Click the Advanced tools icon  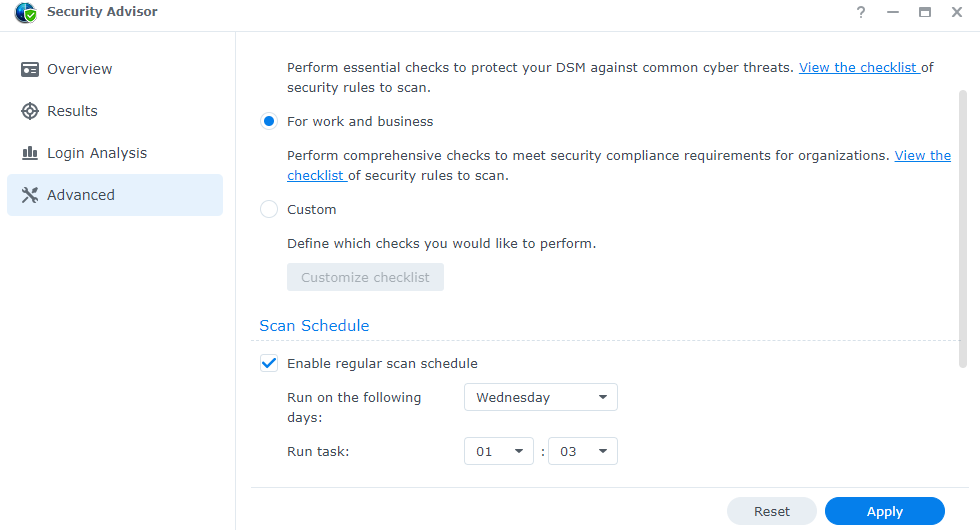tap(30, 195)
